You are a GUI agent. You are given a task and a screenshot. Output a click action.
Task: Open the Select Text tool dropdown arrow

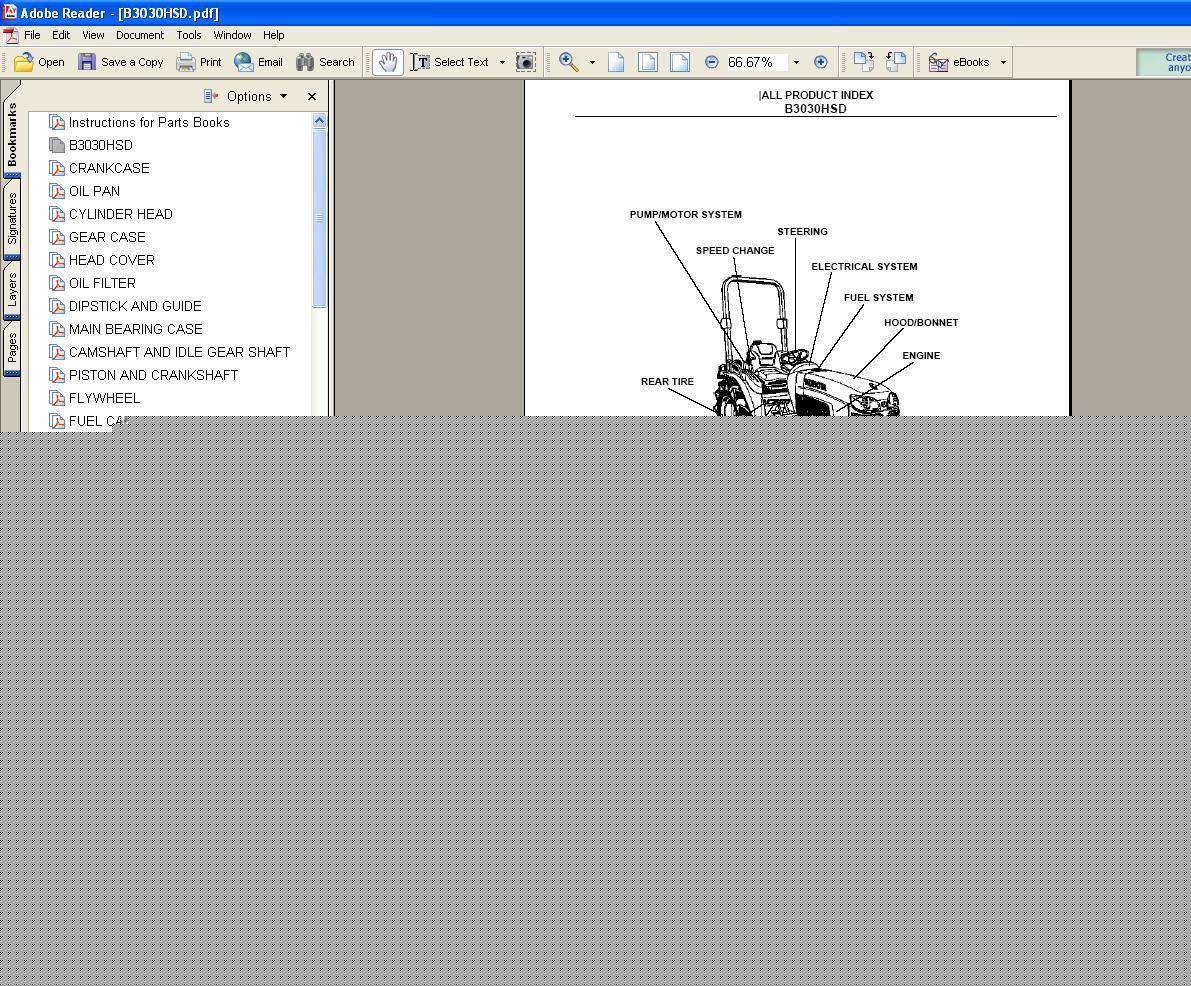tap(502, 62)
